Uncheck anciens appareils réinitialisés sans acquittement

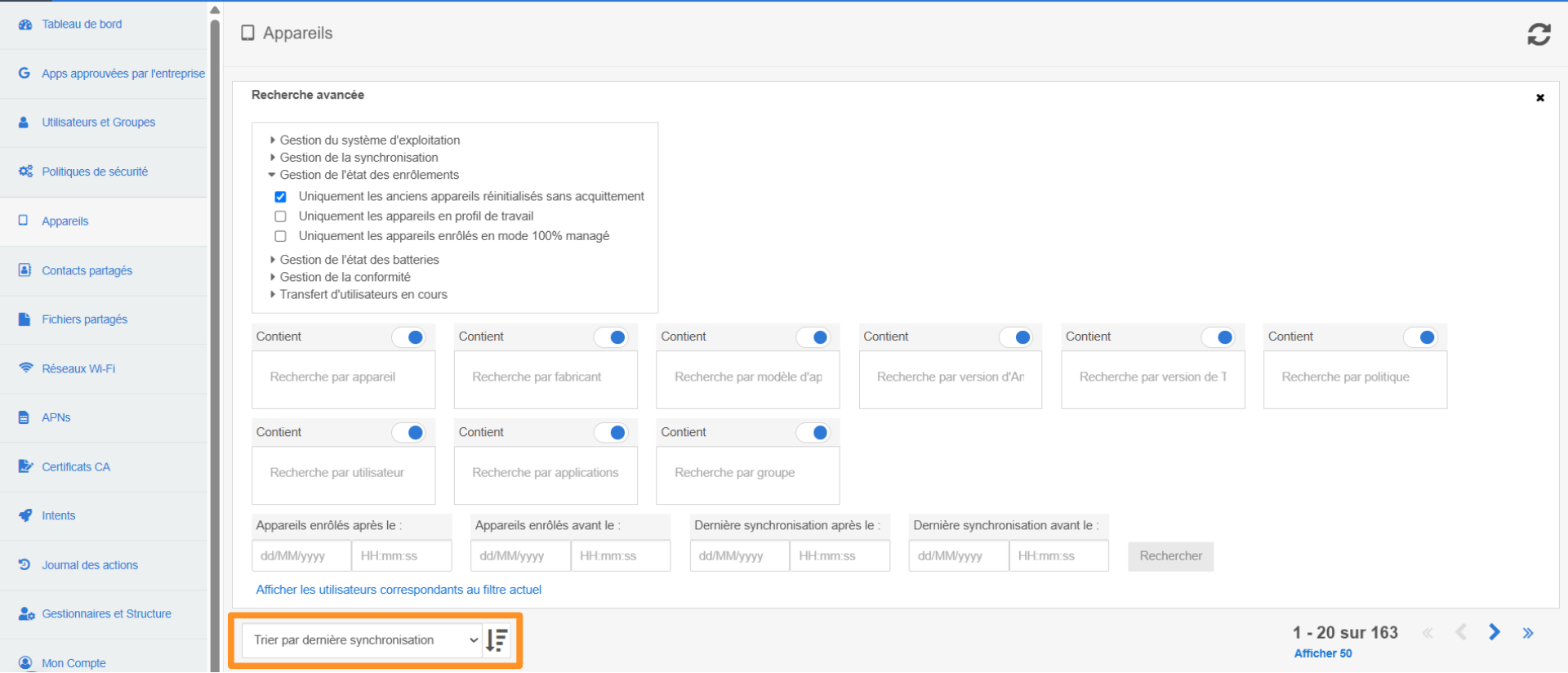pos(281,197)
